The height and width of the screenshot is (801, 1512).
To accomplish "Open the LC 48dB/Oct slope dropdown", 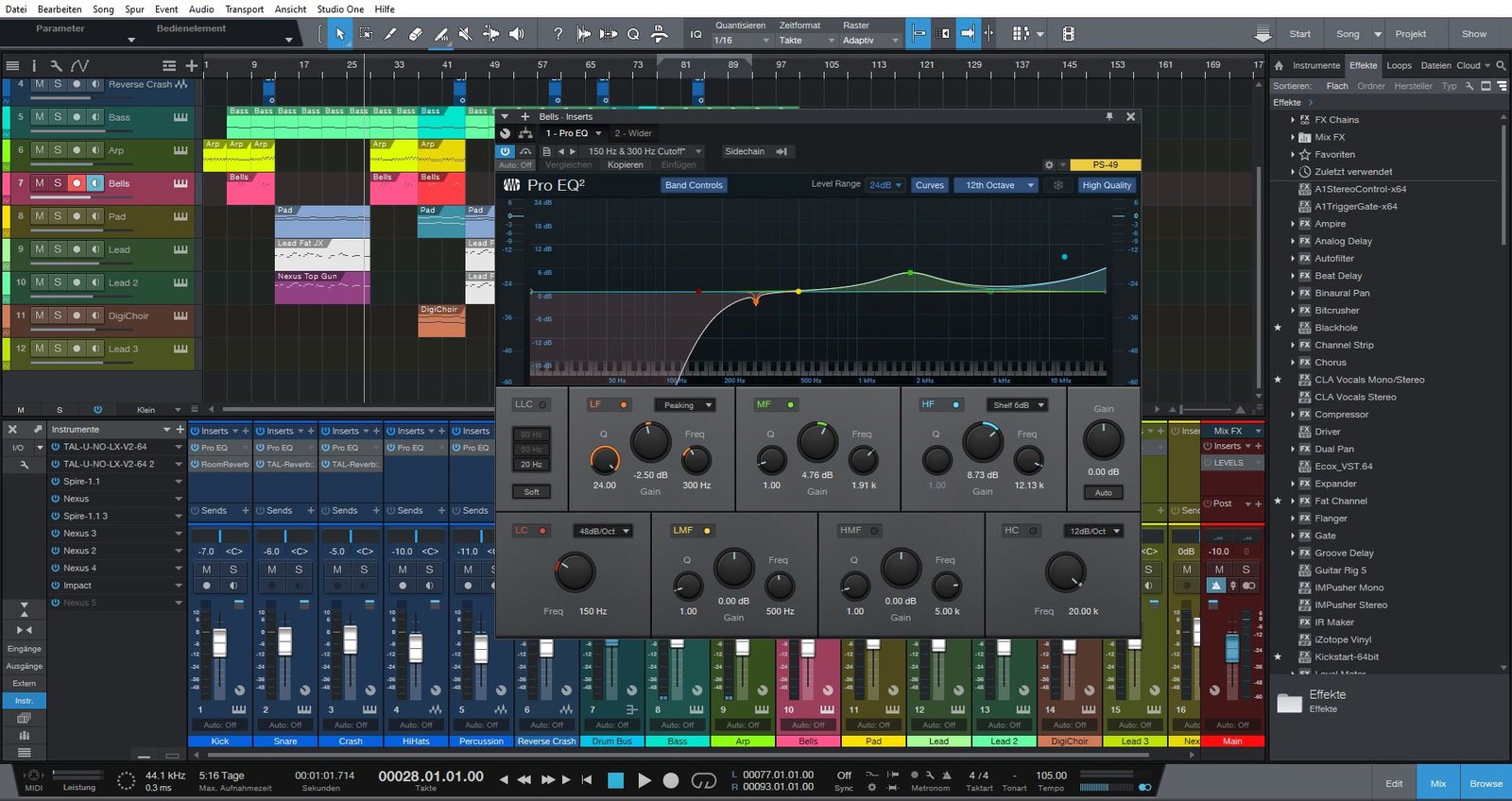I will [602, 531].
